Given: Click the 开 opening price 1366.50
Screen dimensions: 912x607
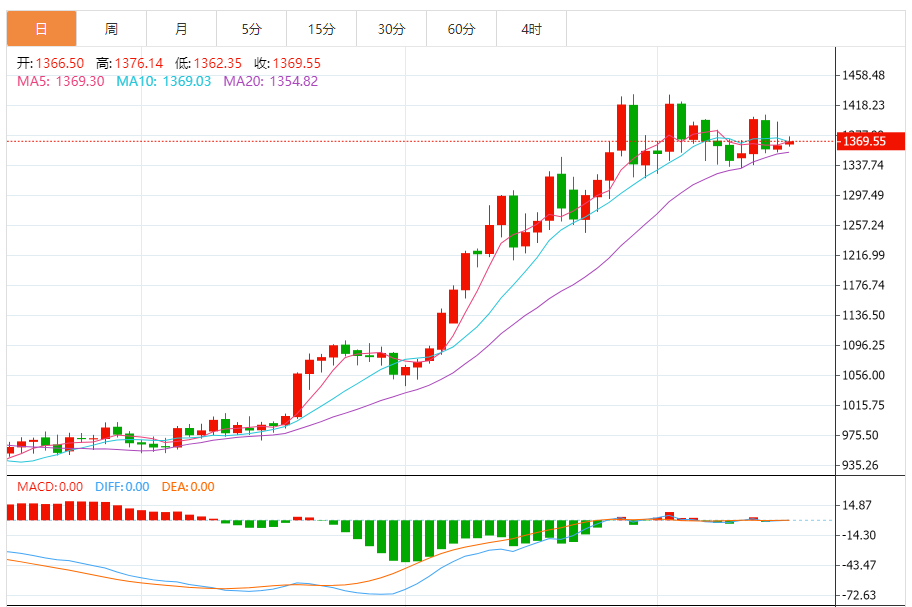Looking at the screenshot, I should pos(49,63).
